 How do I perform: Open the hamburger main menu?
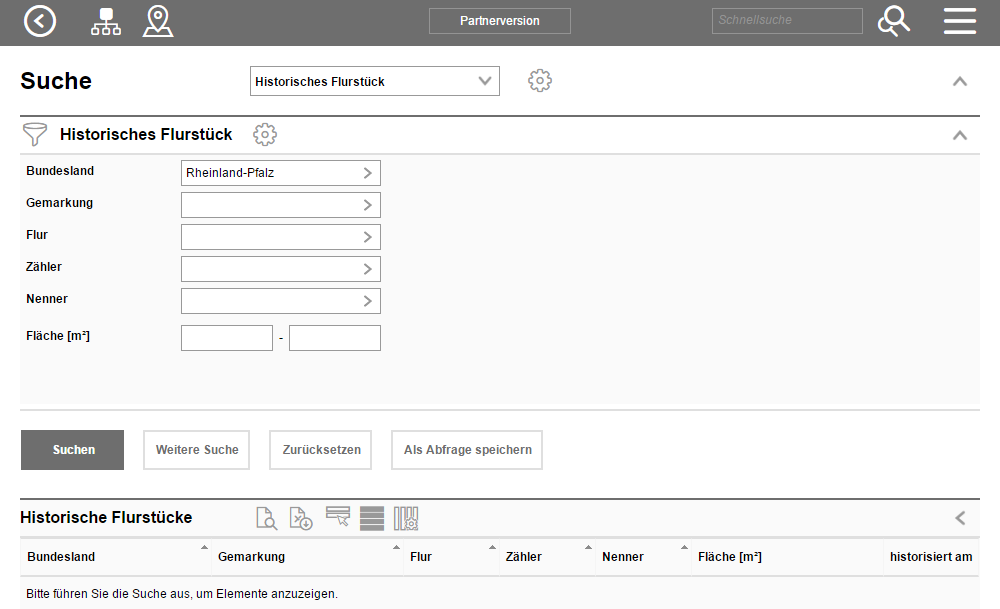pos(960,21)
